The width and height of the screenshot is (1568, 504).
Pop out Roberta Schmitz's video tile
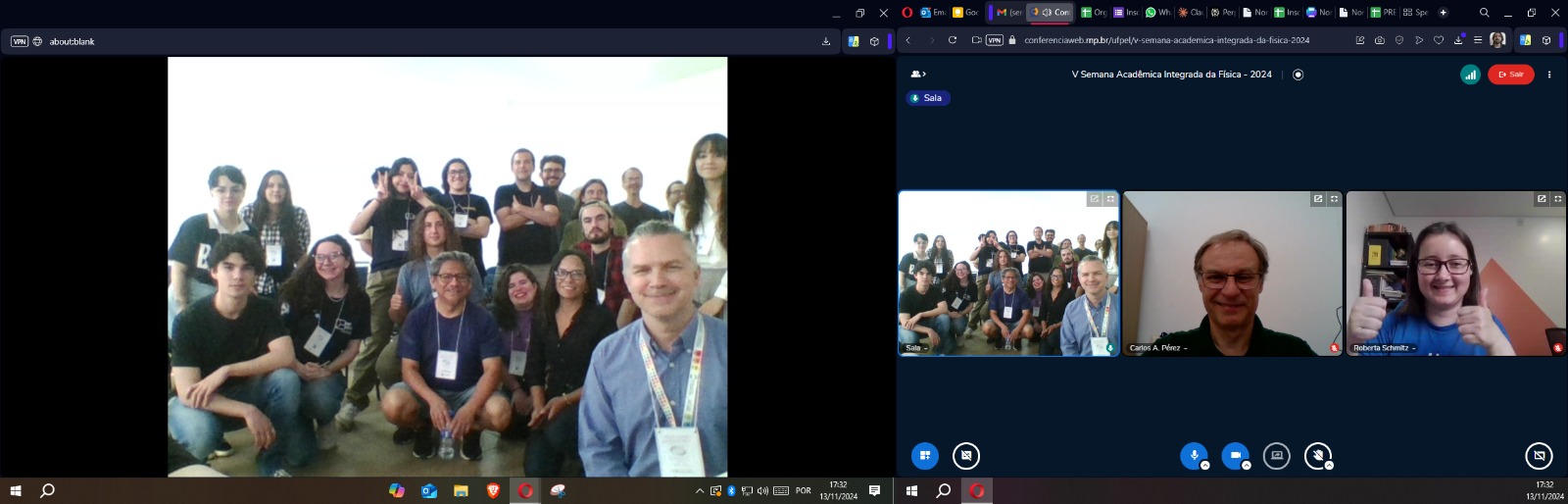(1542, 199)
